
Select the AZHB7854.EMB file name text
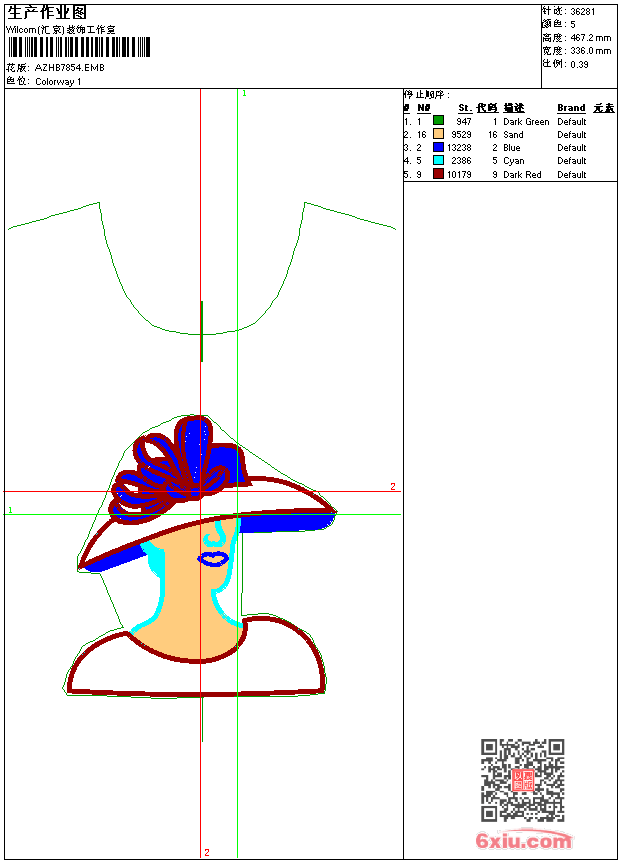(x=69, y=68)
